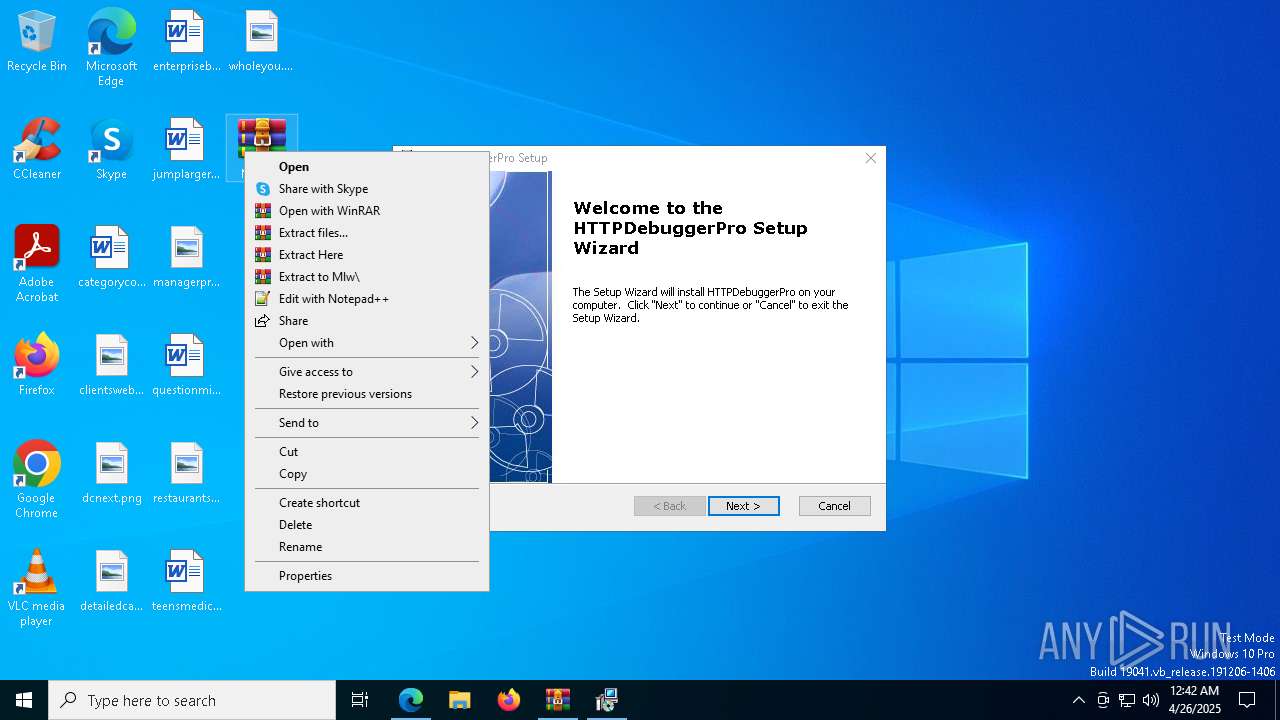The height and width of the screenshot is (720, 1280).
Task: Click the taskbar search box
Action: coord(192,700)
